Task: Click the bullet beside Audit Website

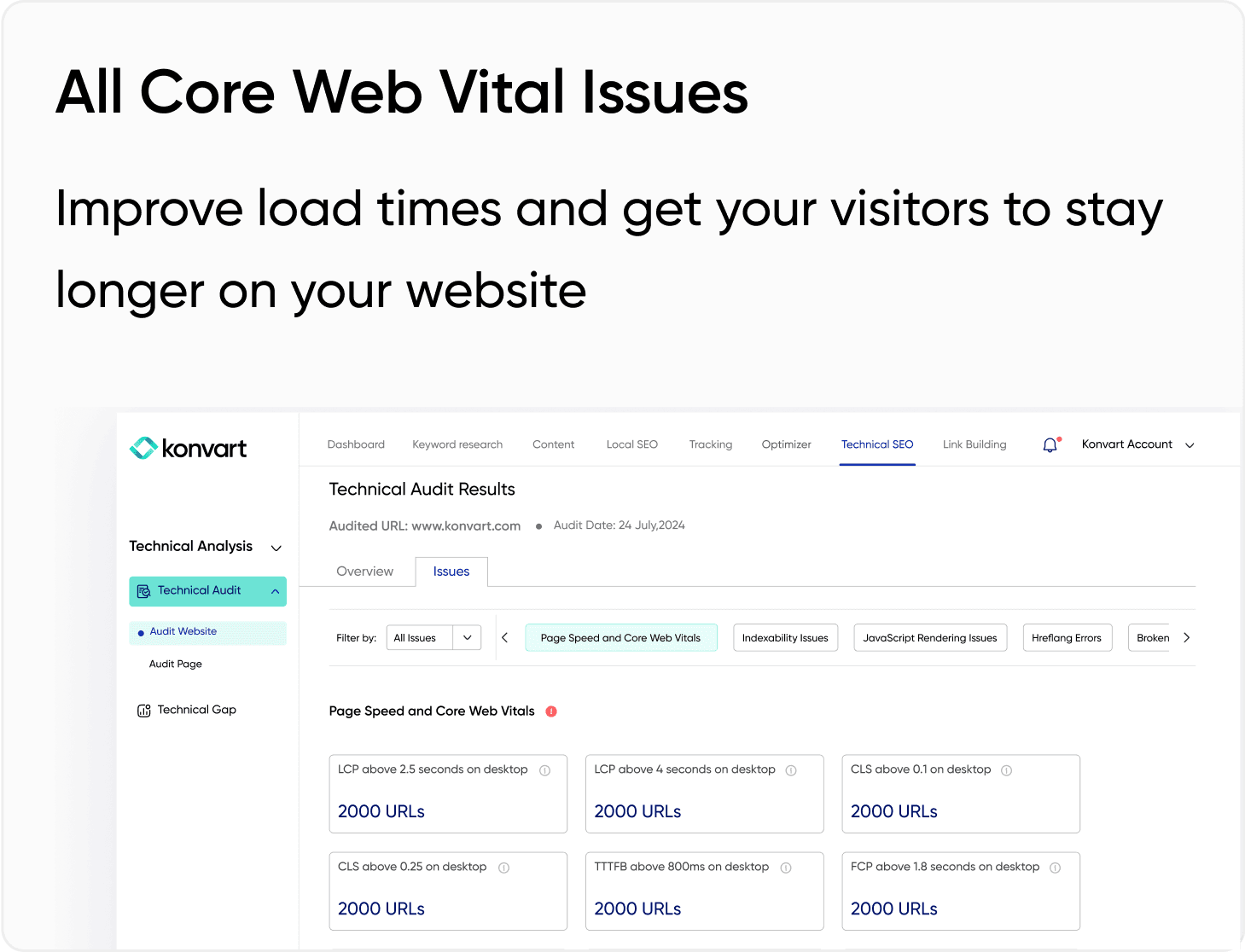Action: tap(140, 632)
